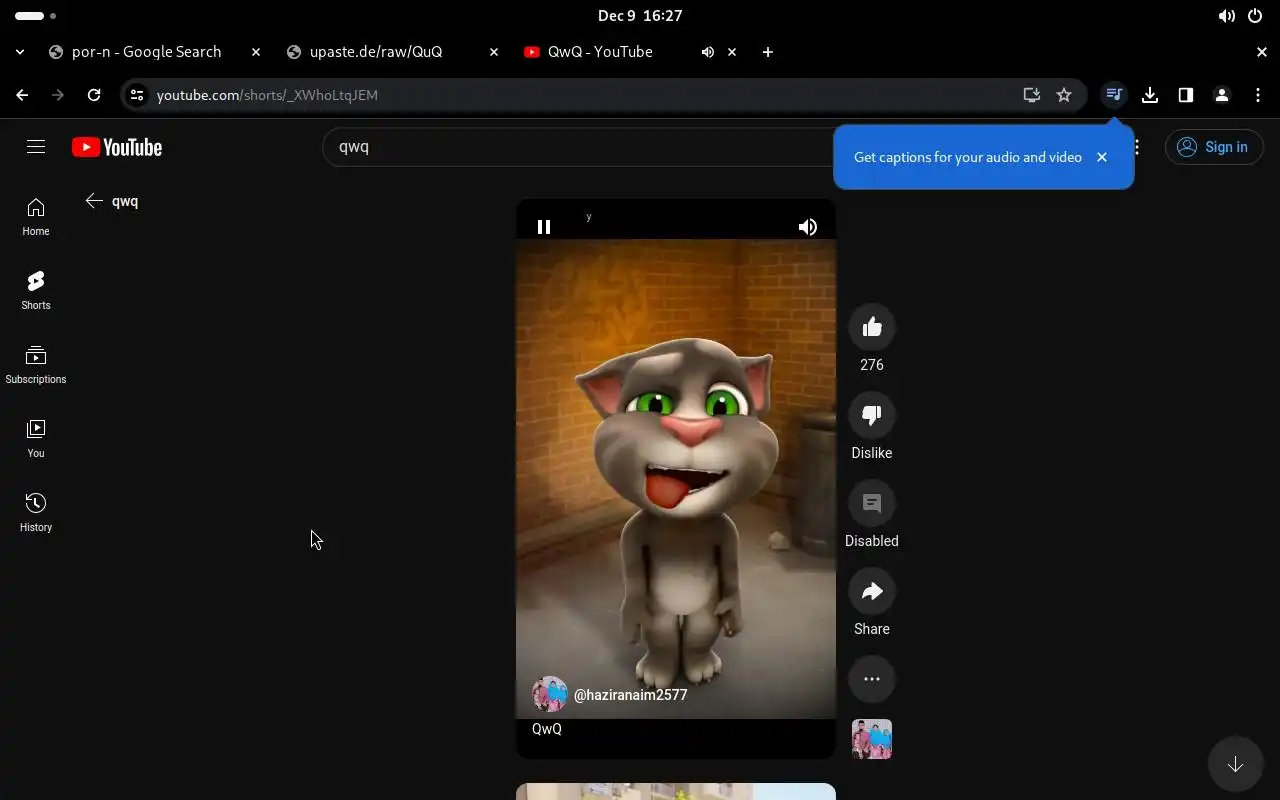Screen dimensions: 1280x800
Task: Close the upaste.de tab
Action: 494,52
